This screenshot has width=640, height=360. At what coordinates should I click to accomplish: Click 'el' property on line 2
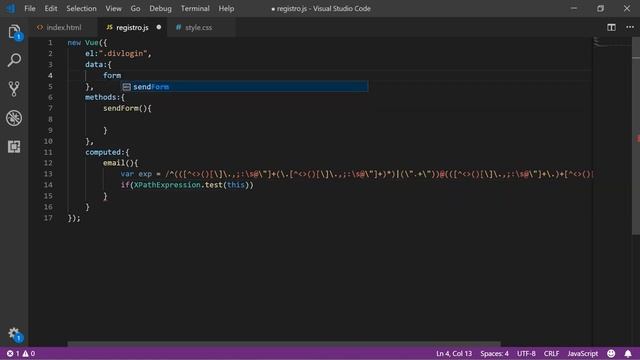coord(89,53)
